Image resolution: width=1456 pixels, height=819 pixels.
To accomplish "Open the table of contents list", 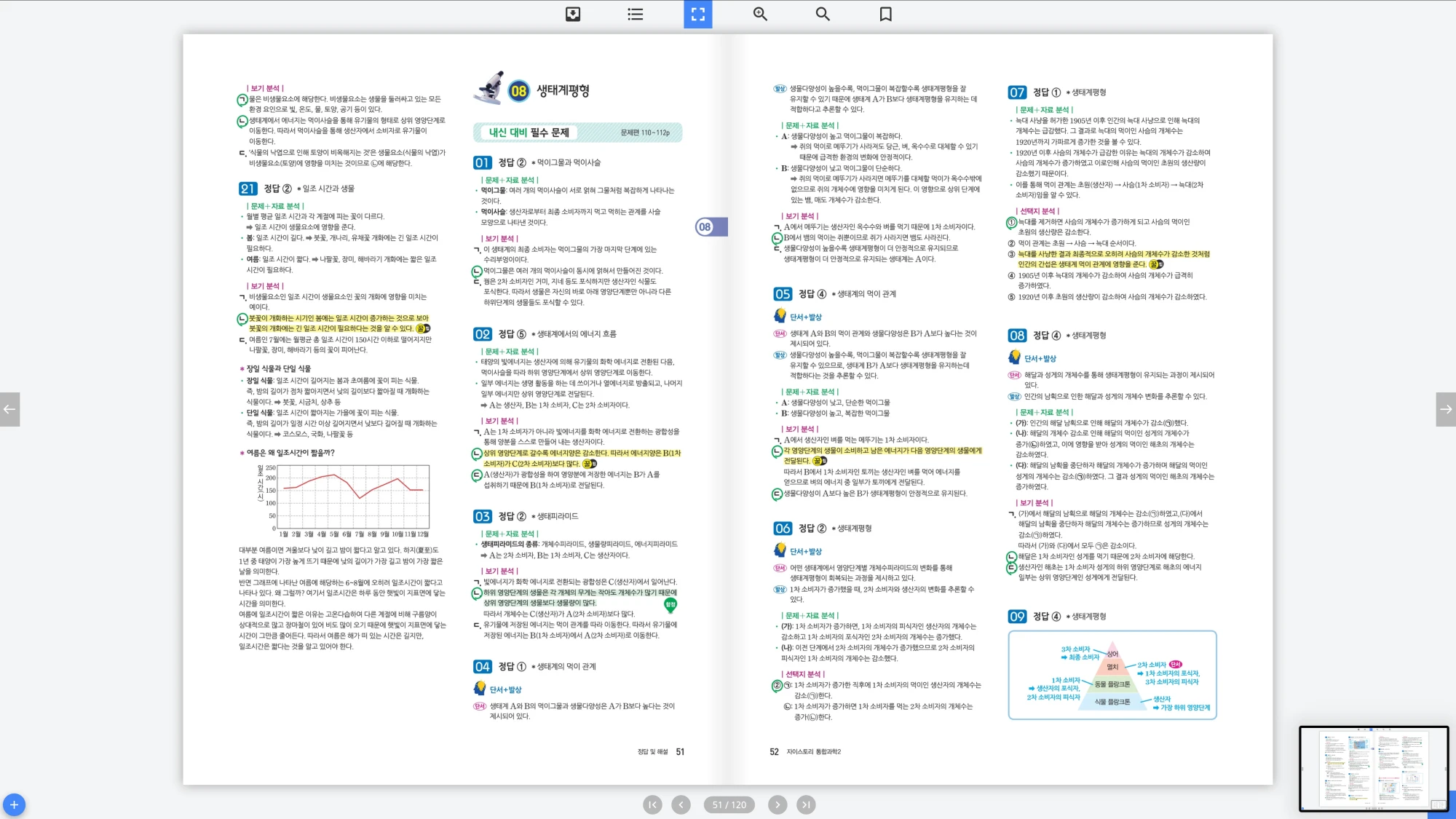I will point(636,14).
